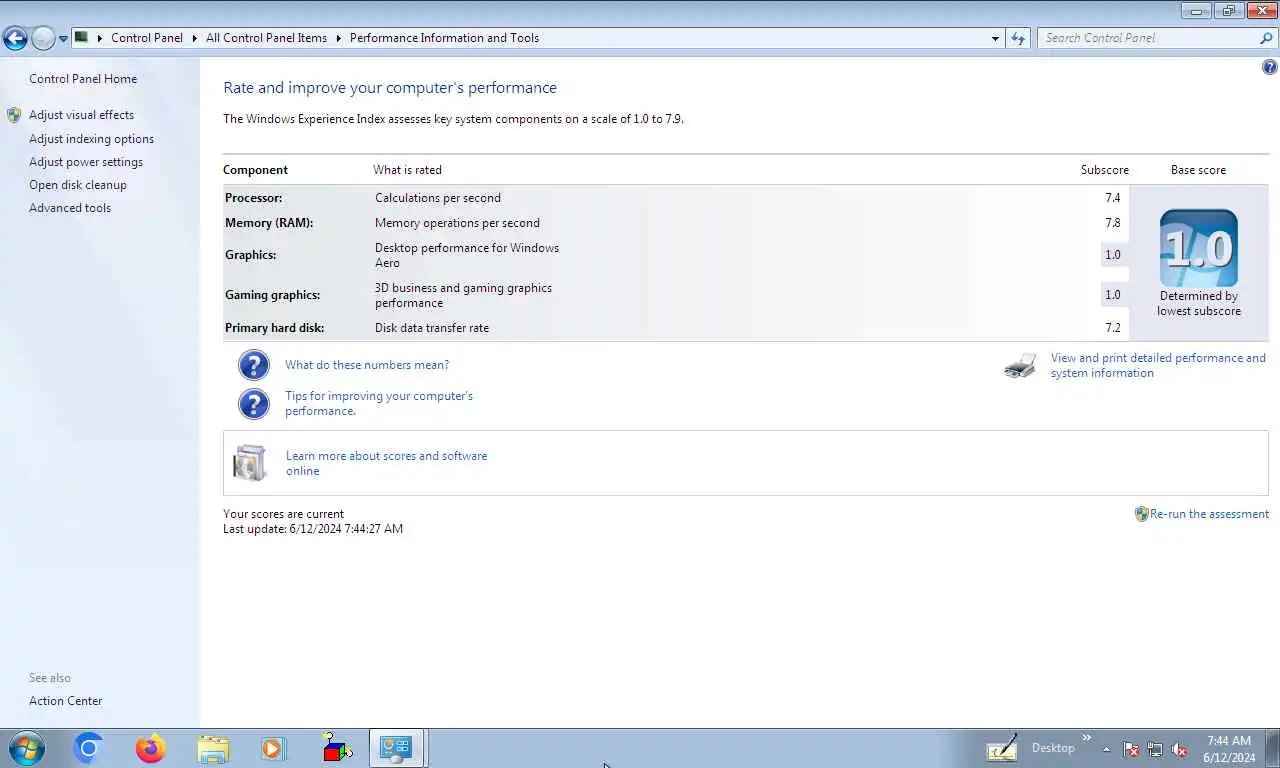Open Tips for improving your computer's performance
Screen dimensions: 1280x768
(379, 403)
